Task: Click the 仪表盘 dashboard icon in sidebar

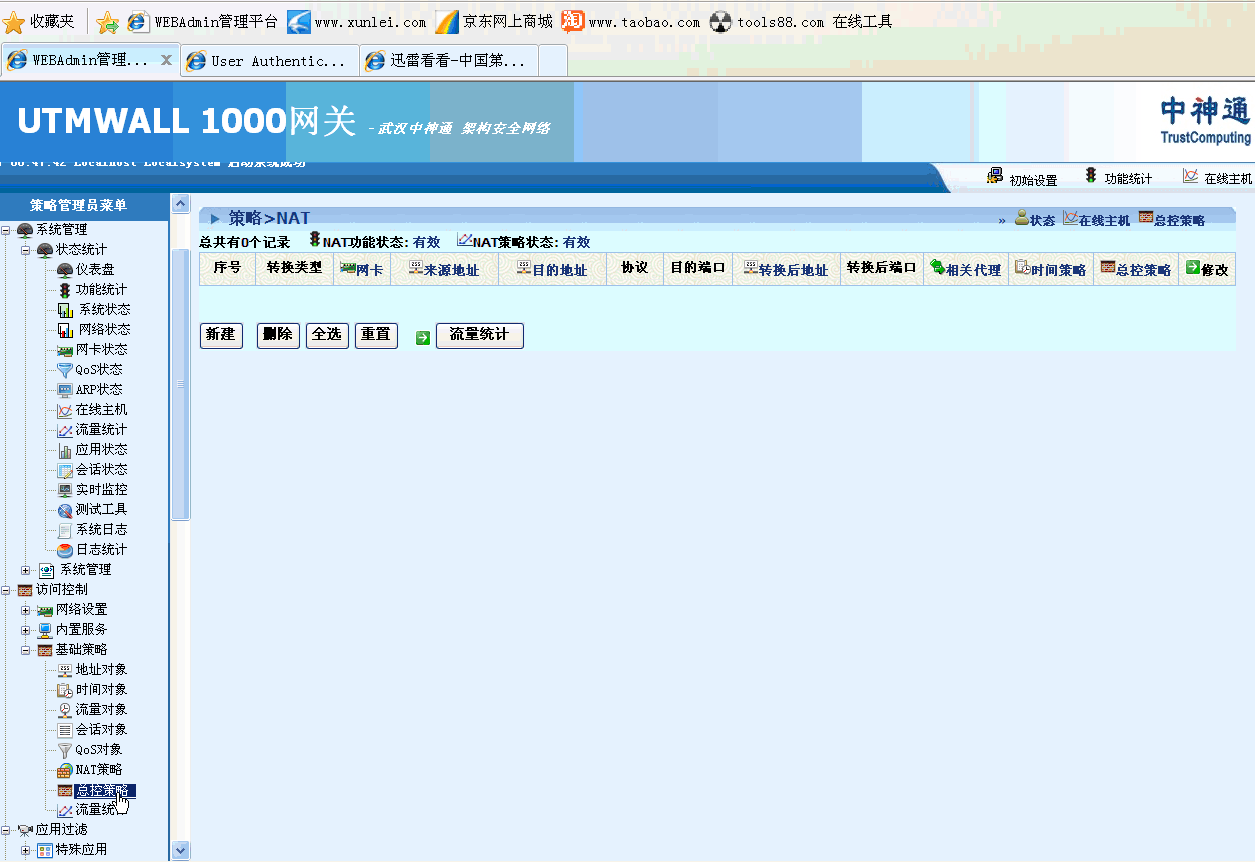Action: coord(65,270)
